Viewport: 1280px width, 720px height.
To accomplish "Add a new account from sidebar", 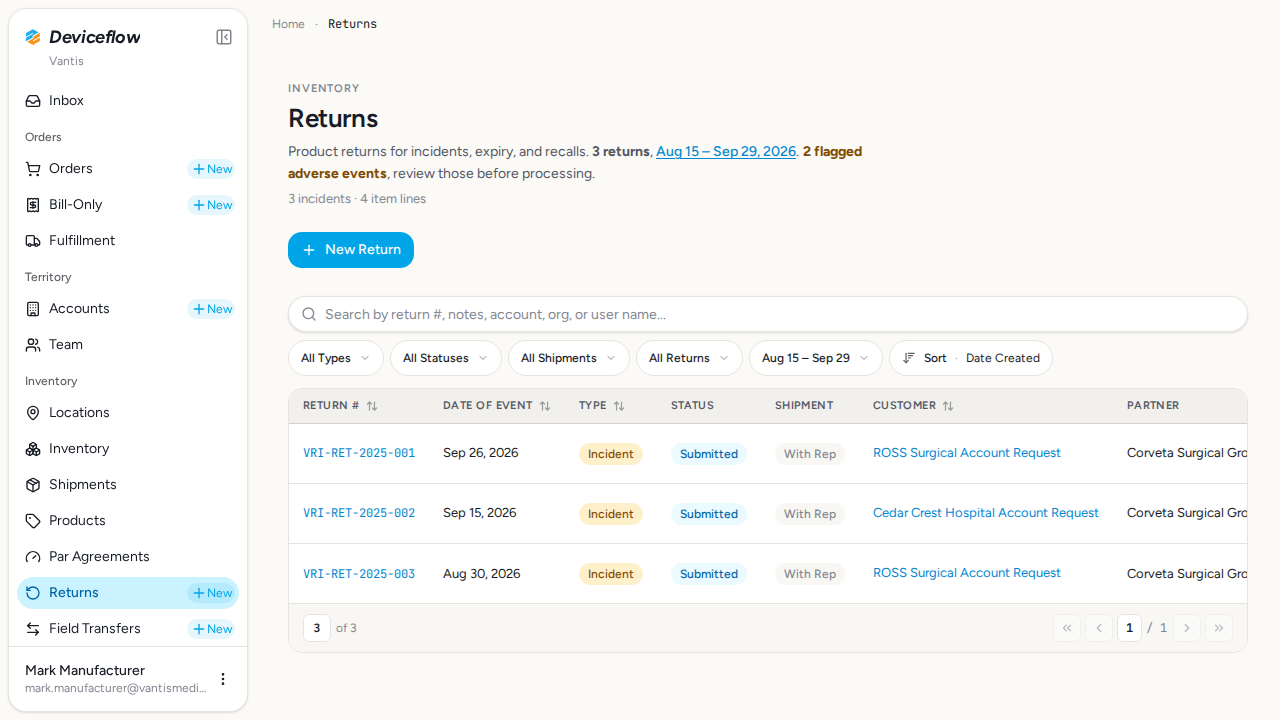I will [212, 309].
